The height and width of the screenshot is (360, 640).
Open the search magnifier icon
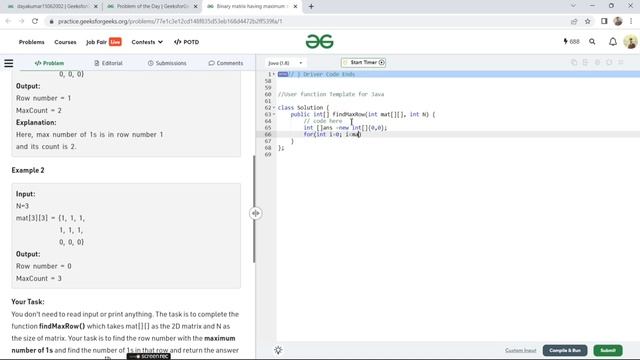coord(592,42)
